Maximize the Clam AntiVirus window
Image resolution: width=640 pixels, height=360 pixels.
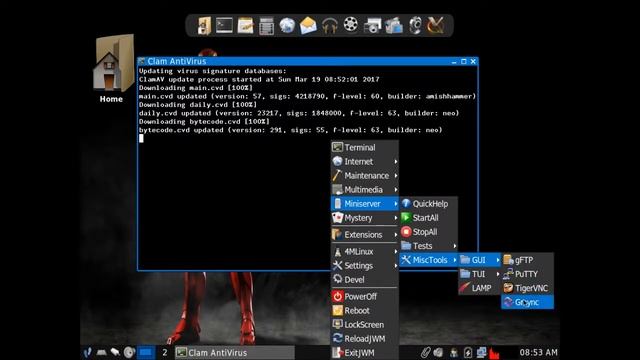pos(464,62)
